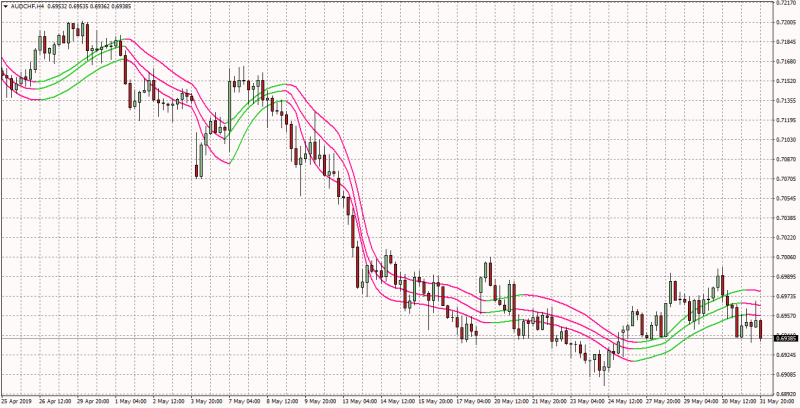This screenshot has width=800, height=408.
Task: Click the 0.70705 price axis label
Action: click(786, 179)
